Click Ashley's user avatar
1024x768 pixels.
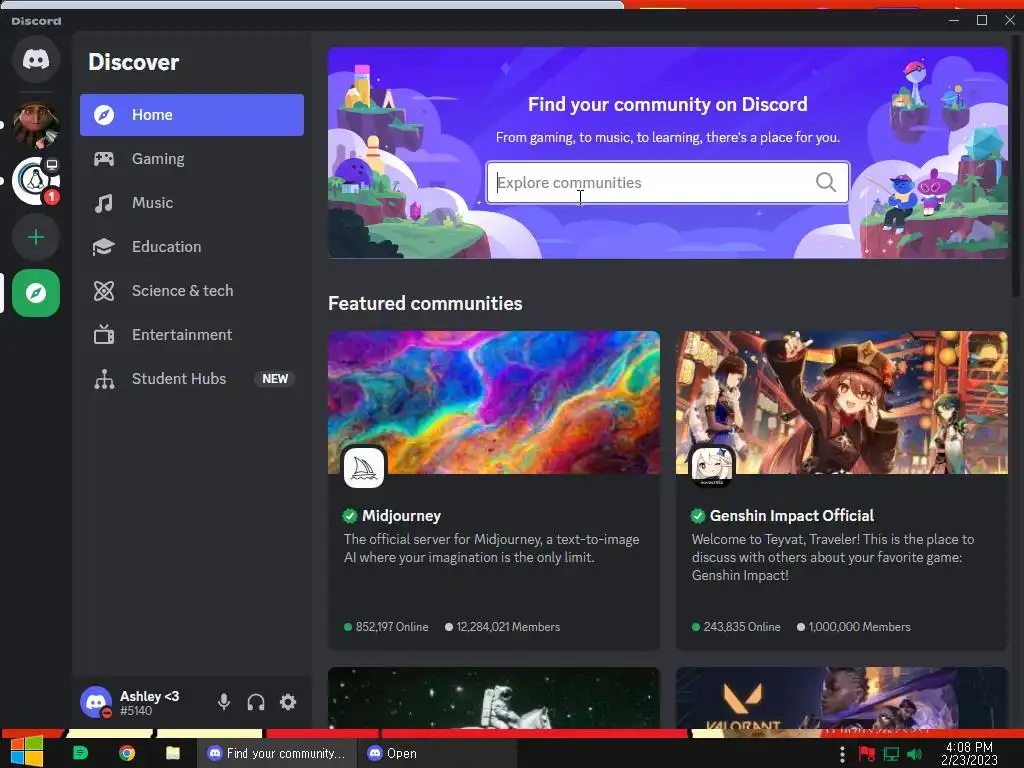pyautogui.click(x=96, y=702)
